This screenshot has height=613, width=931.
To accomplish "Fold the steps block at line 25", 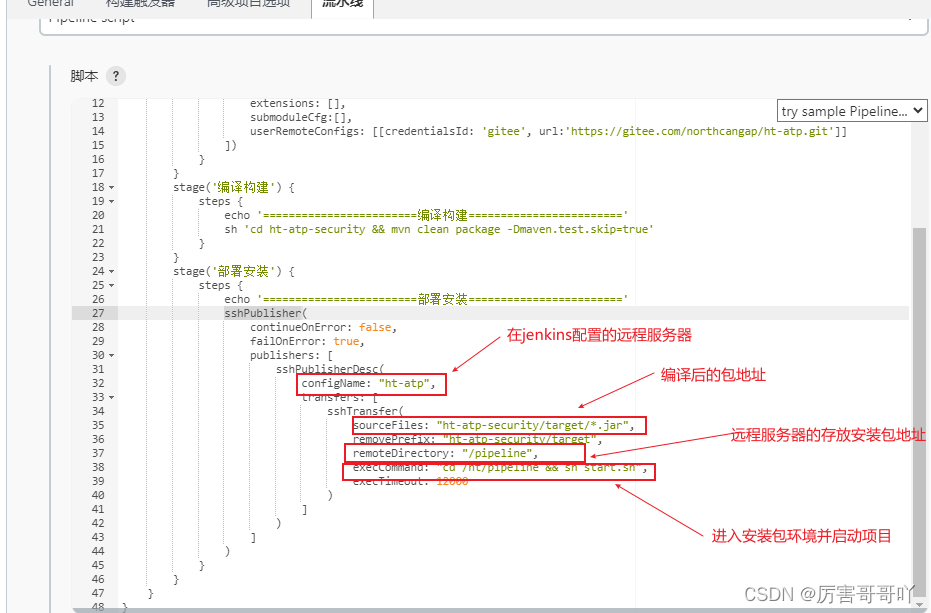I will (x=111, y=285).
